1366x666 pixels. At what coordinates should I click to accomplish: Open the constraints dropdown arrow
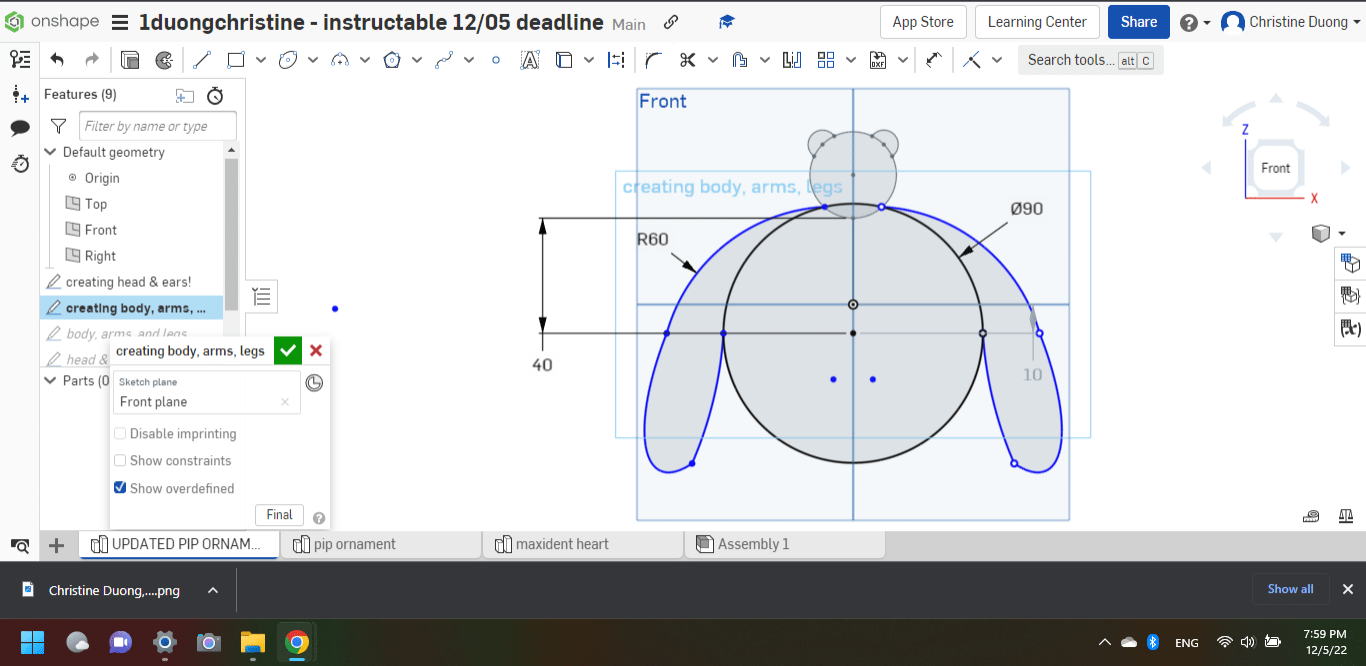pos(997,60)
